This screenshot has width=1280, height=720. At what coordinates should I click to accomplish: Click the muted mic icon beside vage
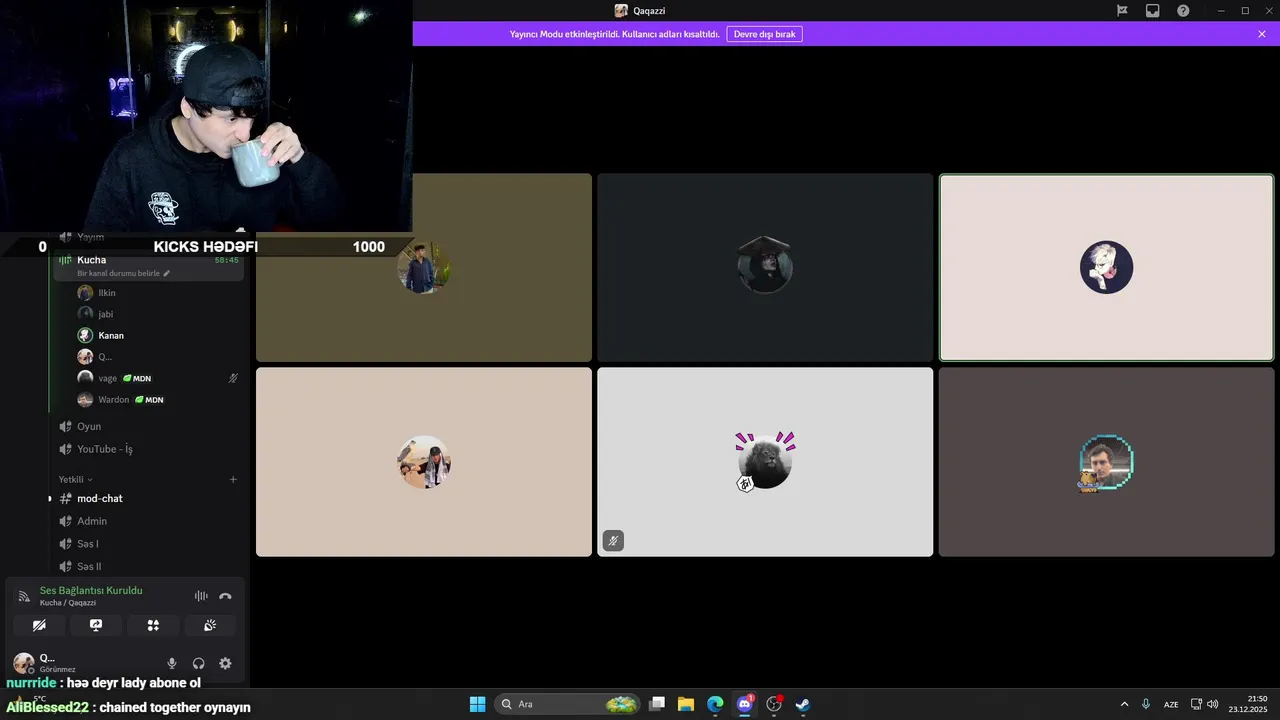pos(233,378)
